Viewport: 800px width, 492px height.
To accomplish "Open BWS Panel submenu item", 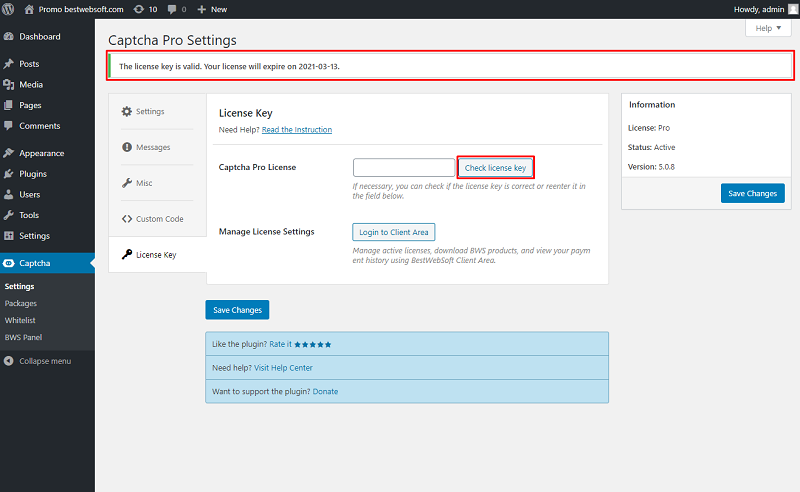I will tap(23, 337).
